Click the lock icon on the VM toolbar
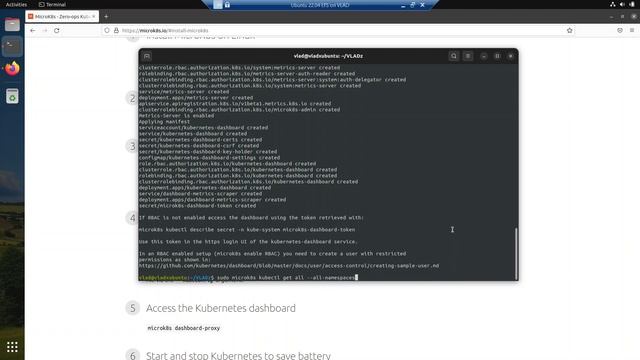Image resolution: width=640 pixels, height=360 pixels. [x=227, y=5]
